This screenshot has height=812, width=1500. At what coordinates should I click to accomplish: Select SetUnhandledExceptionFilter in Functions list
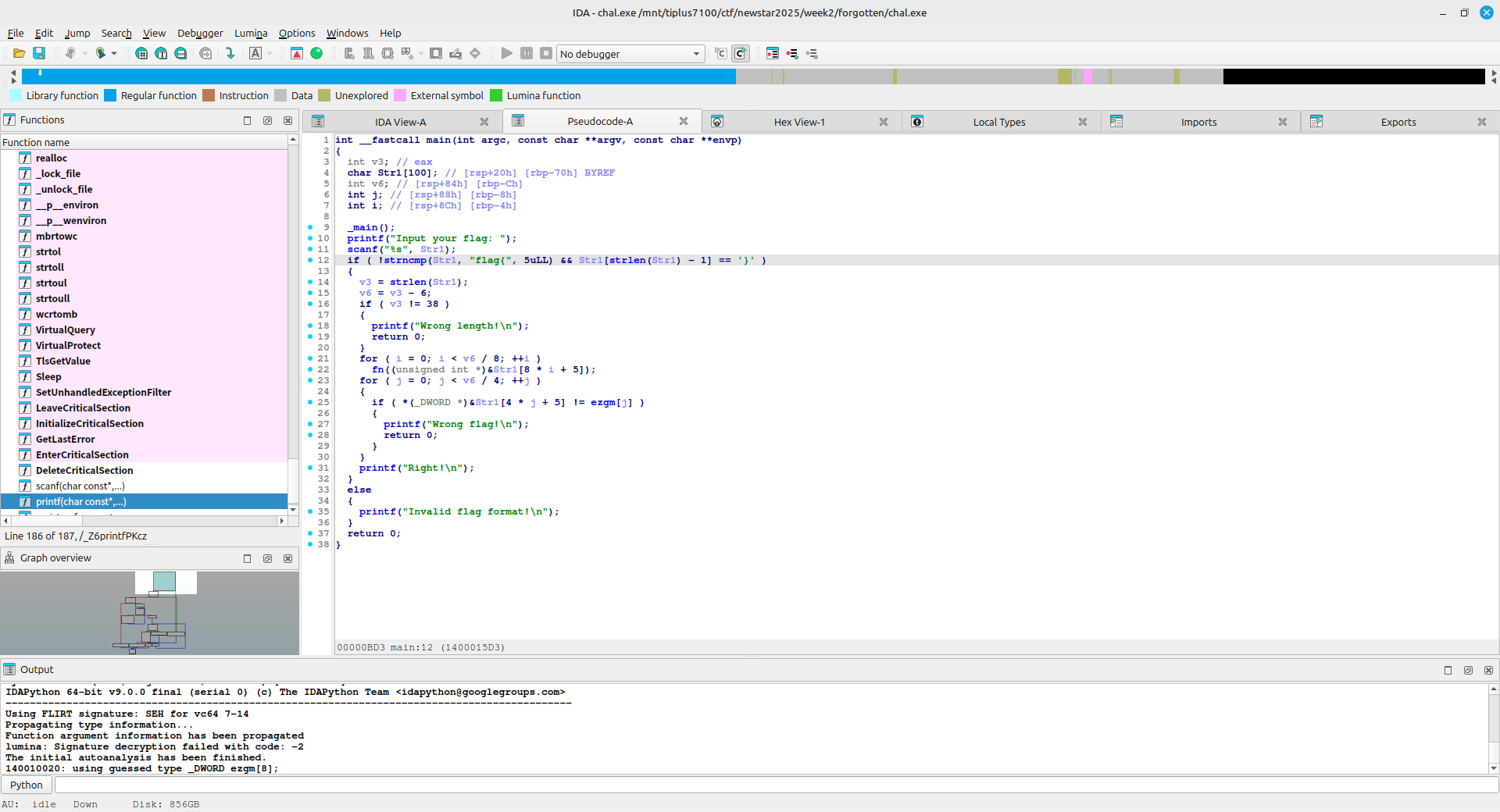click(103, 392)
